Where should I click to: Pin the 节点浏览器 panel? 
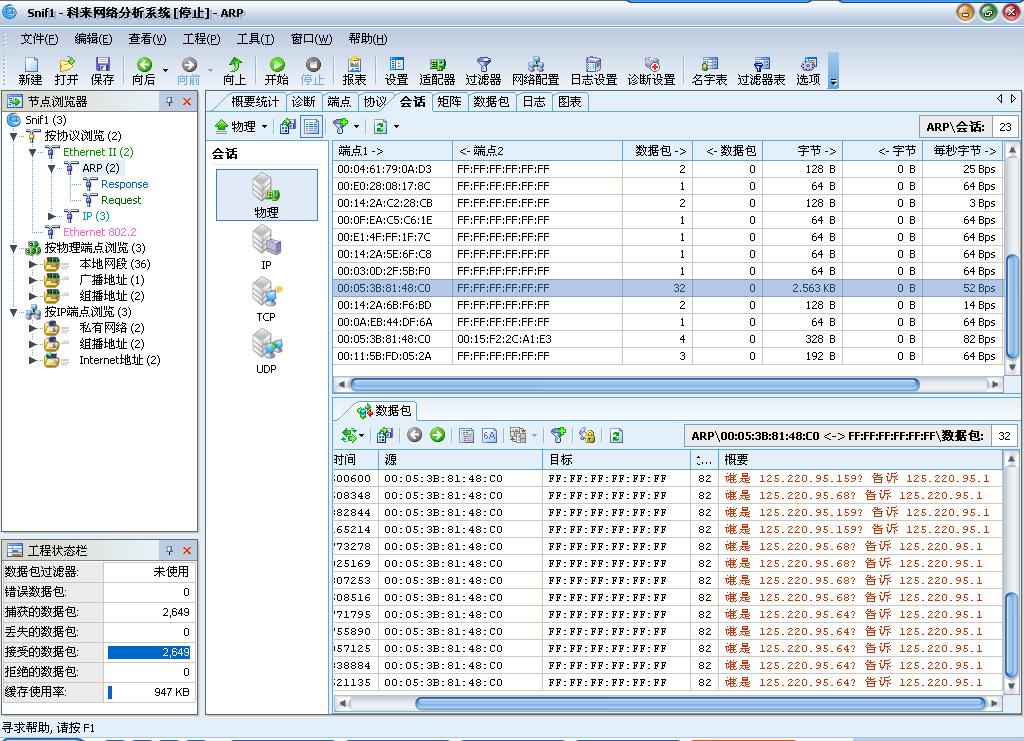[x=169, y=102]
